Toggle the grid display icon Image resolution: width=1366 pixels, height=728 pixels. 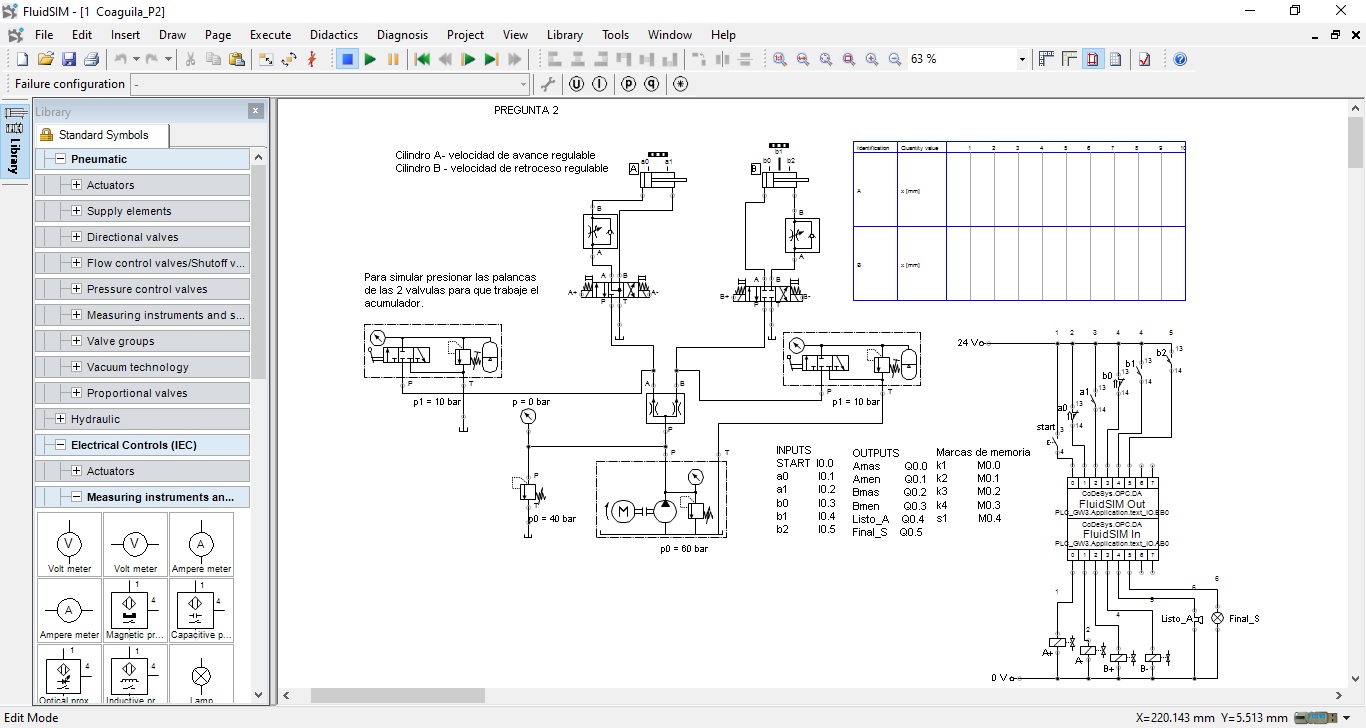pos(1046,60)
